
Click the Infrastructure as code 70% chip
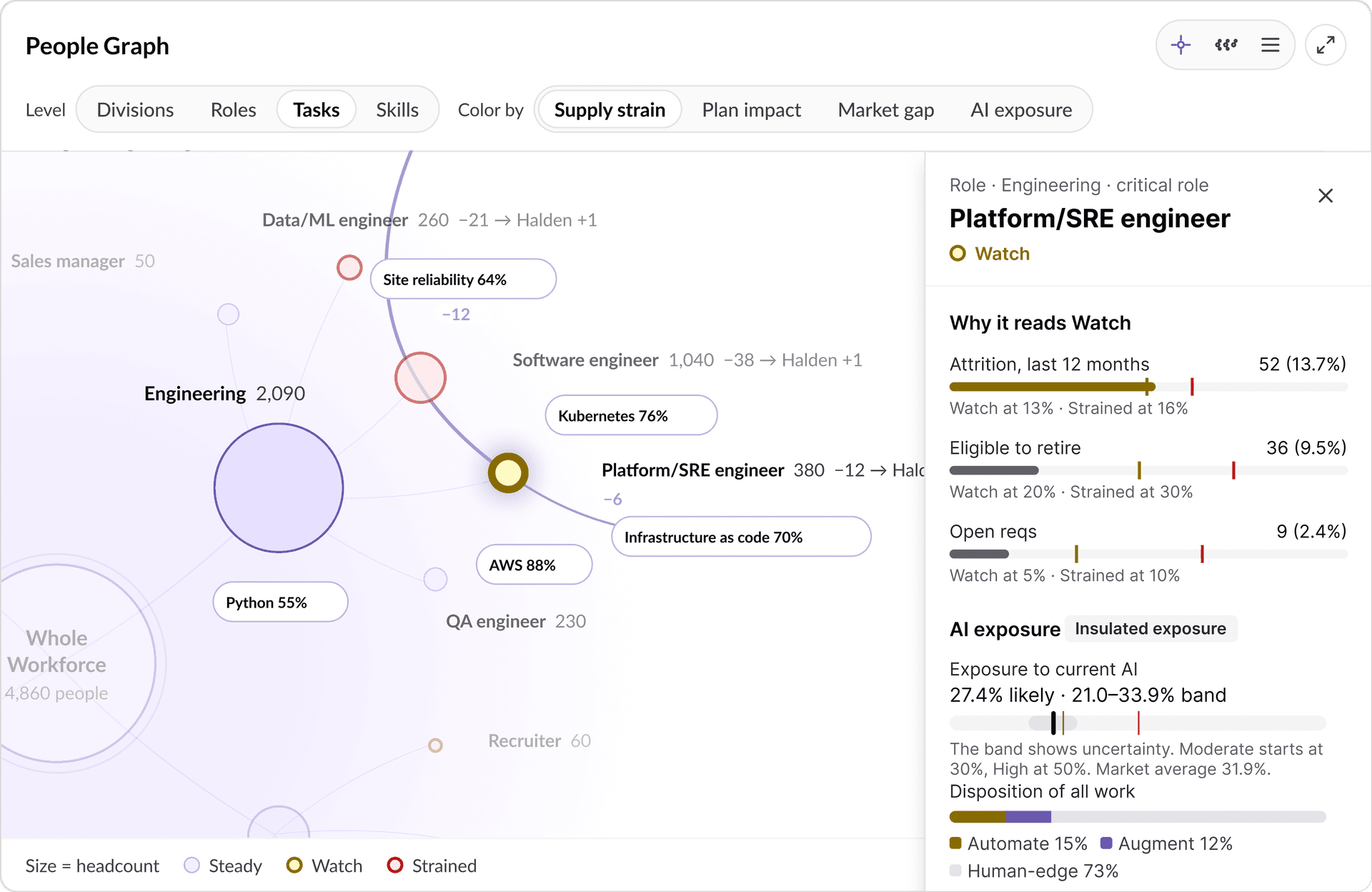point(741,537)
